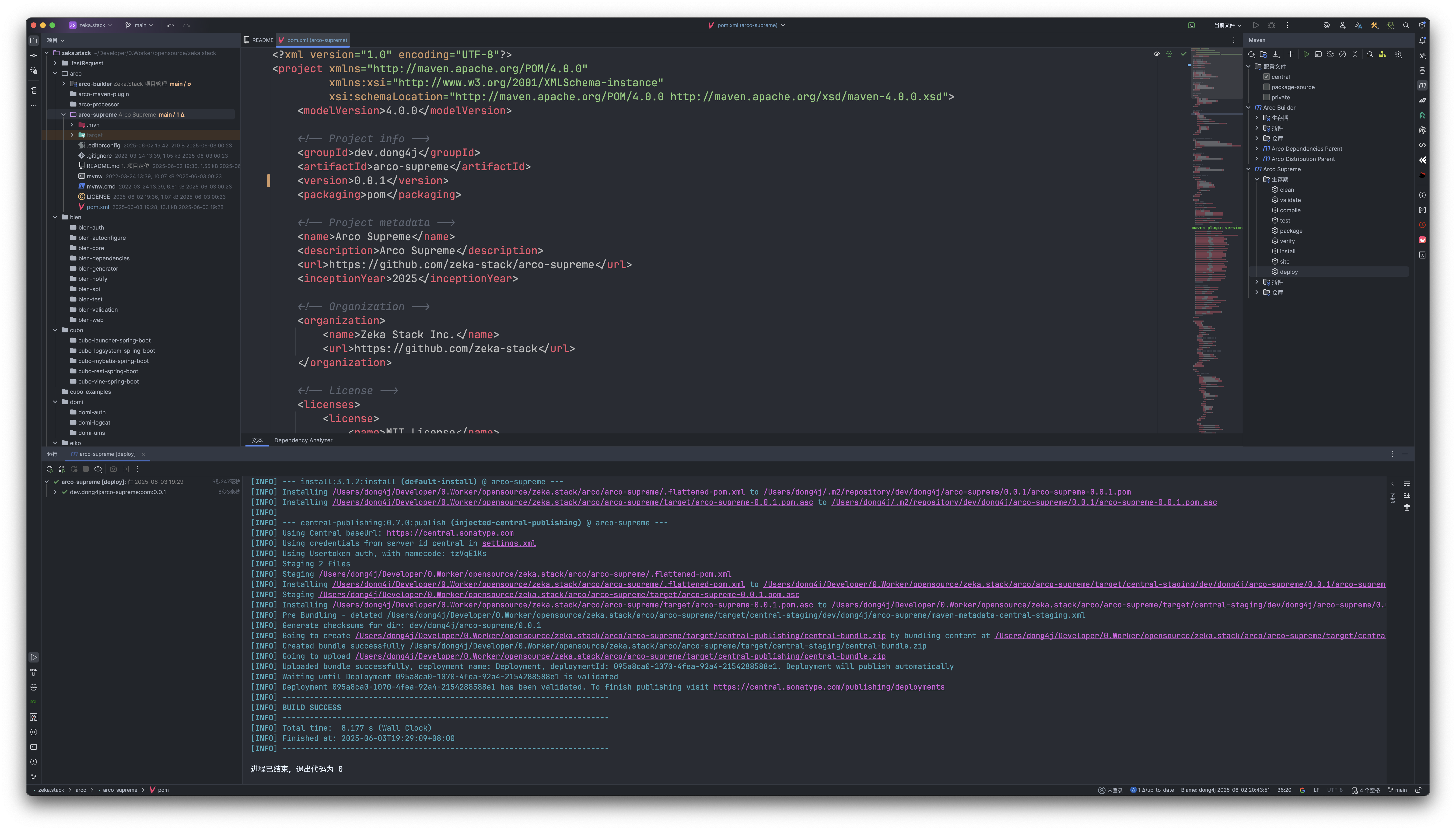
Task: Open the zeka.stack project dropdown
Action: (x=91, y=25)
